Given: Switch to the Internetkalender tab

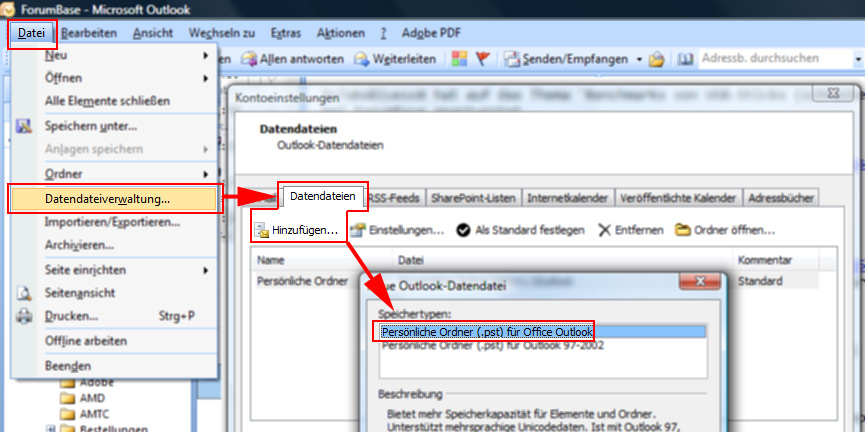Looking at the screenshot, I should coord(568,198).
